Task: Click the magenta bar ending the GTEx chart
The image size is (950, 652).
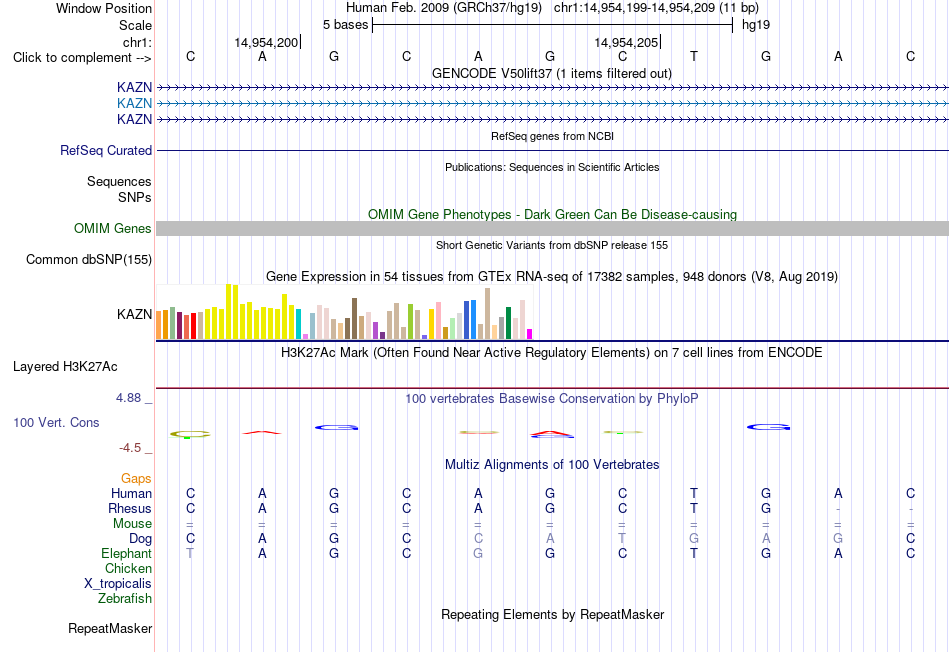Action: pyautogui.click(x=530, y=334)
